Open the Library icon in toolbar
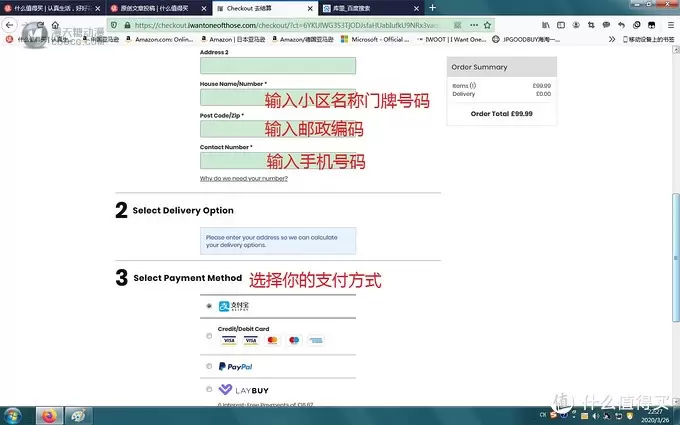Viewport: 680px width, 425px height. (x=546, y=25)
